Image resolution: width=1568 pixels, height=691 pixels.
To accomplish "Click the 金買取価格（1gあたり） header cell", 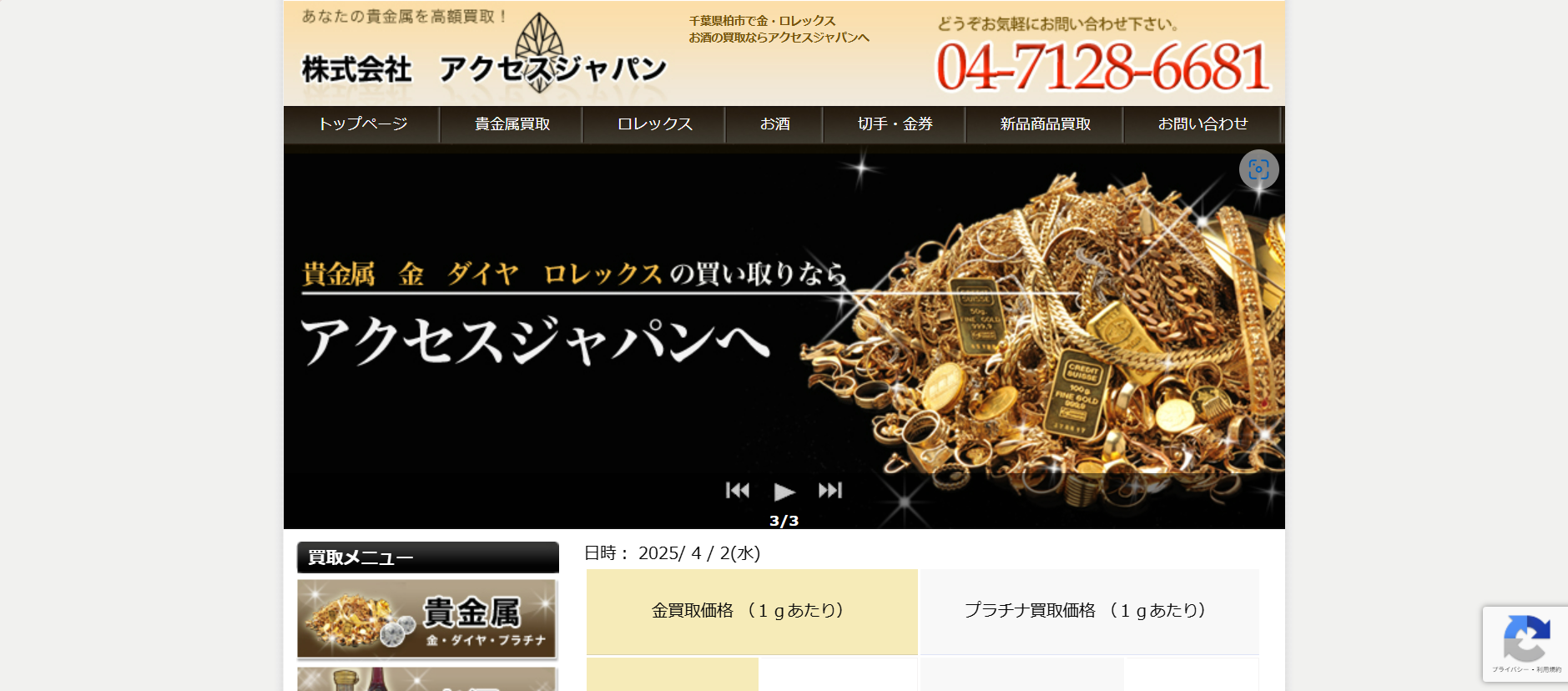I will click(752, 612).
